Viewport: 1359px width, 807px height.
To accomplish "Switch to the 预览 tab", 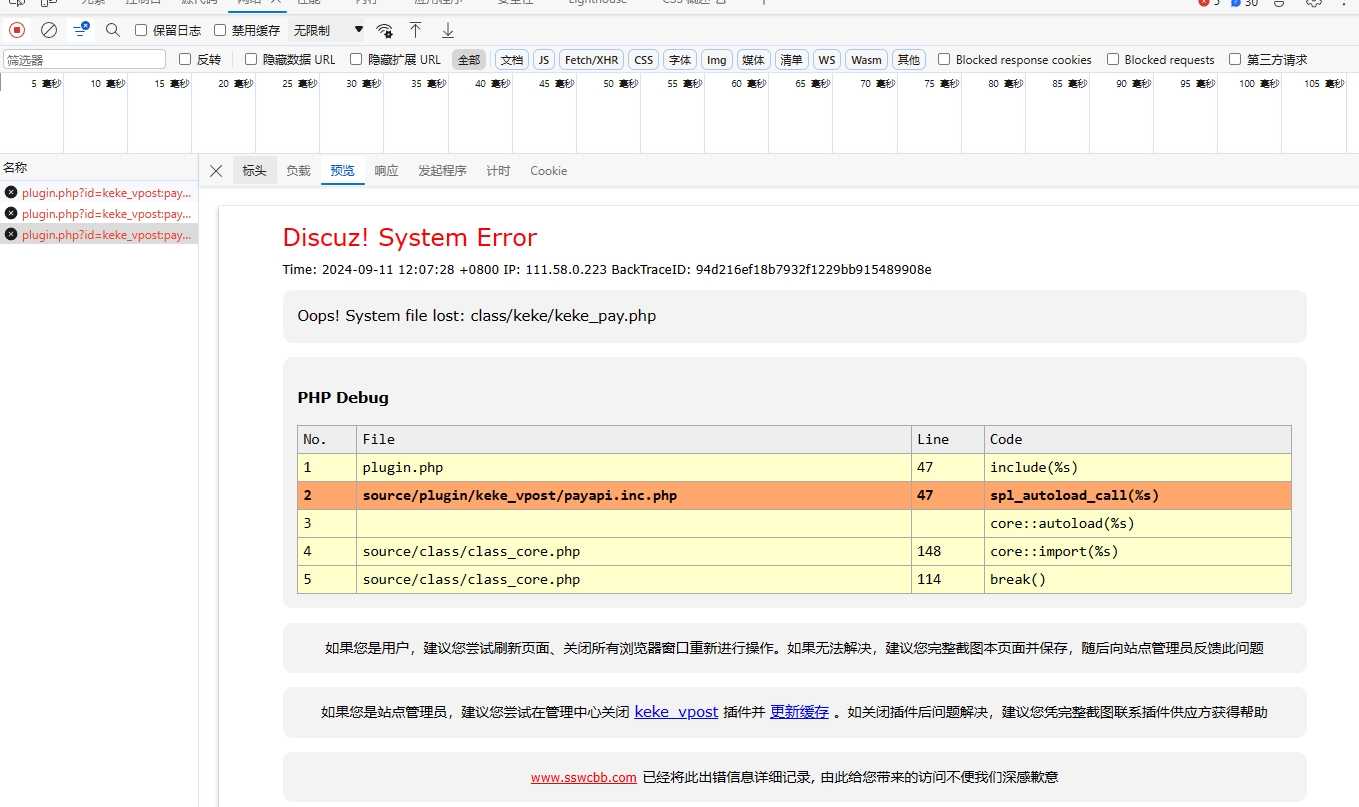I will pyautogui.click(x=342, y=171).
